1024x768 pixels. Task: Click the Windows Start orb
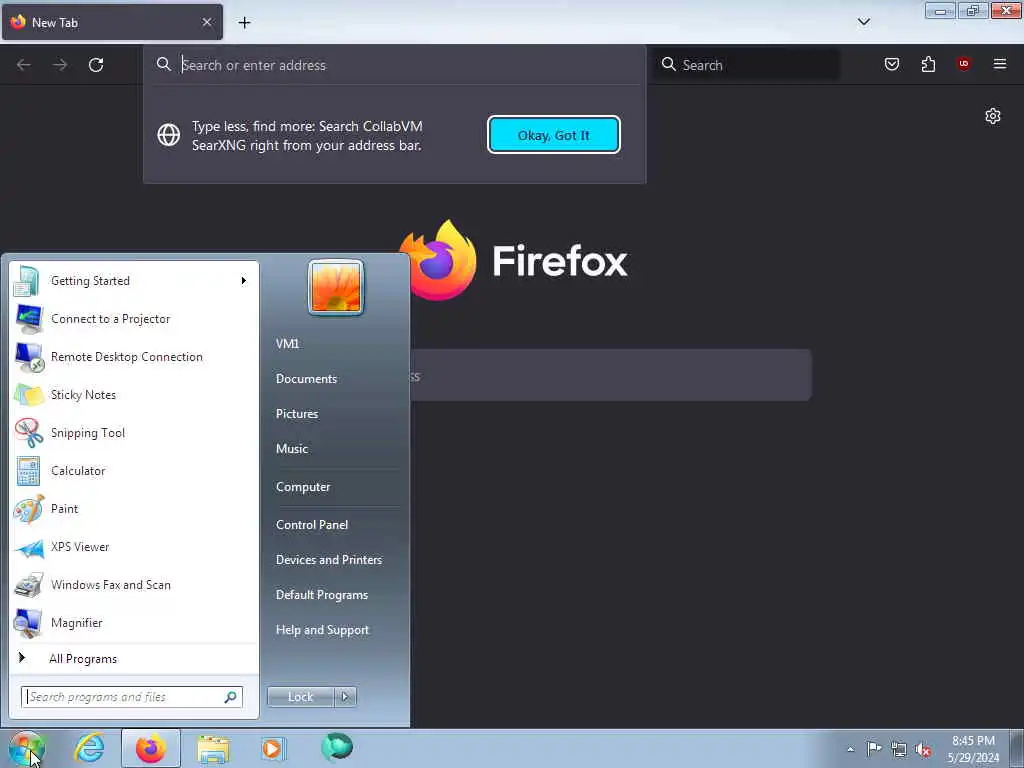coord(26,748)
